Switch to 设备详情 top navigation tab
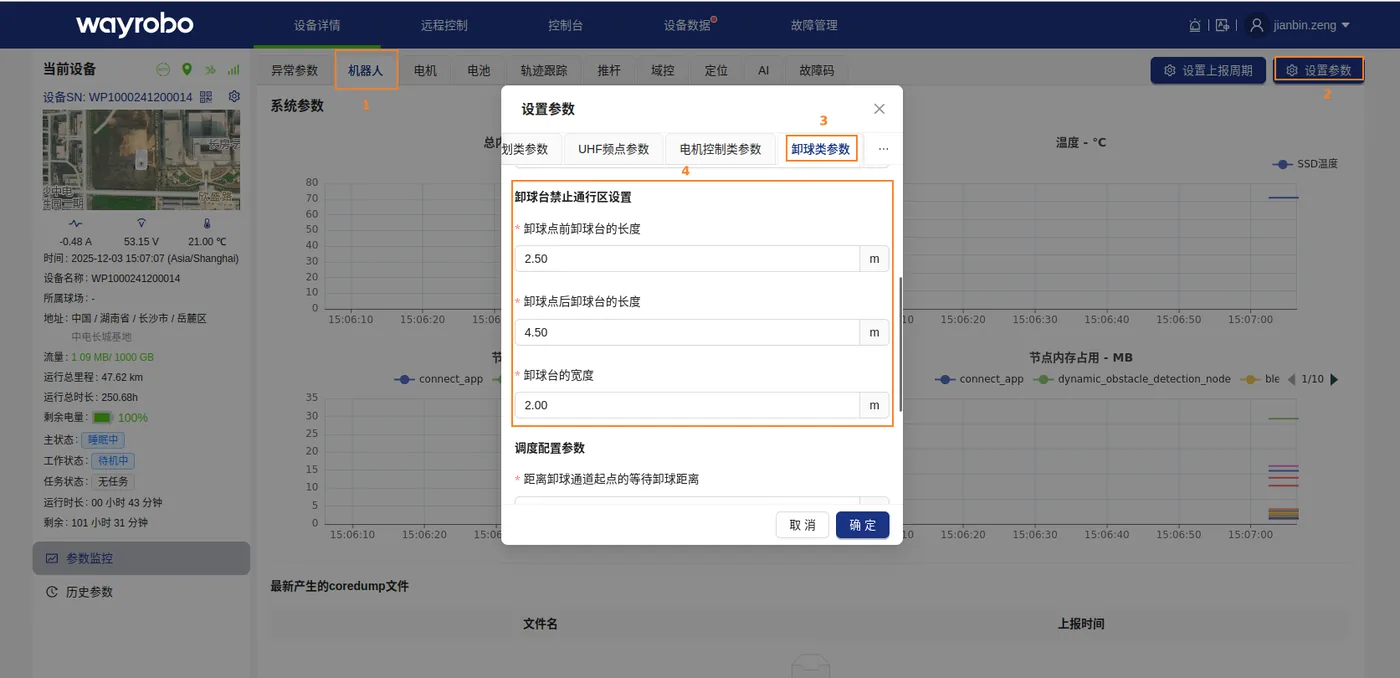1400x678 pixels. [x=317, y=25]
